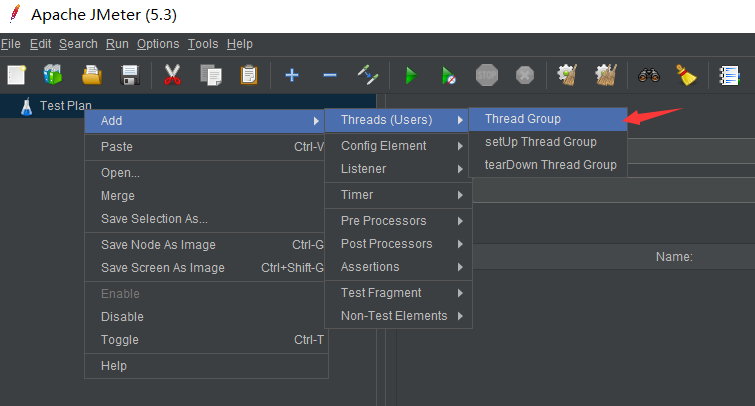Image resolution: width=755 pixels, height=406 pixels.
Task: Select tearDown Thread Group item
Action: pyautogui.click(x=548, y=165)
